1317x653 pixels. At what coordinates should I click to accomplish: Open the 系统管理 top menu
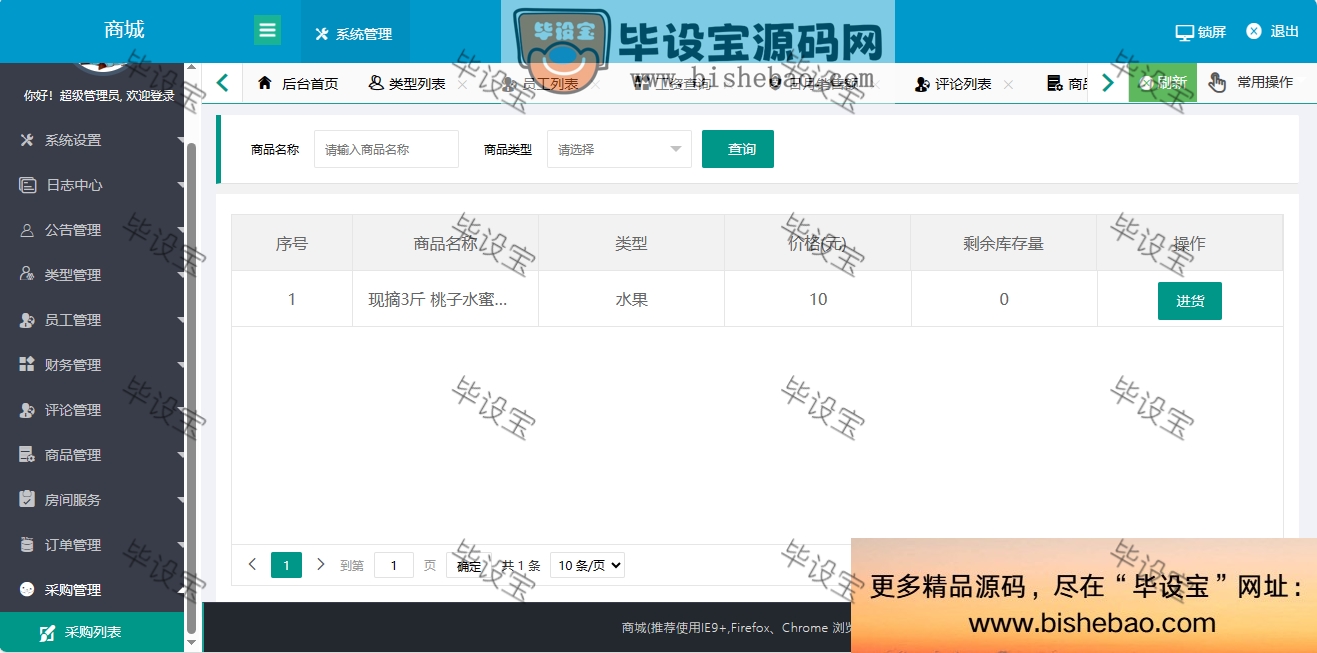354,33
